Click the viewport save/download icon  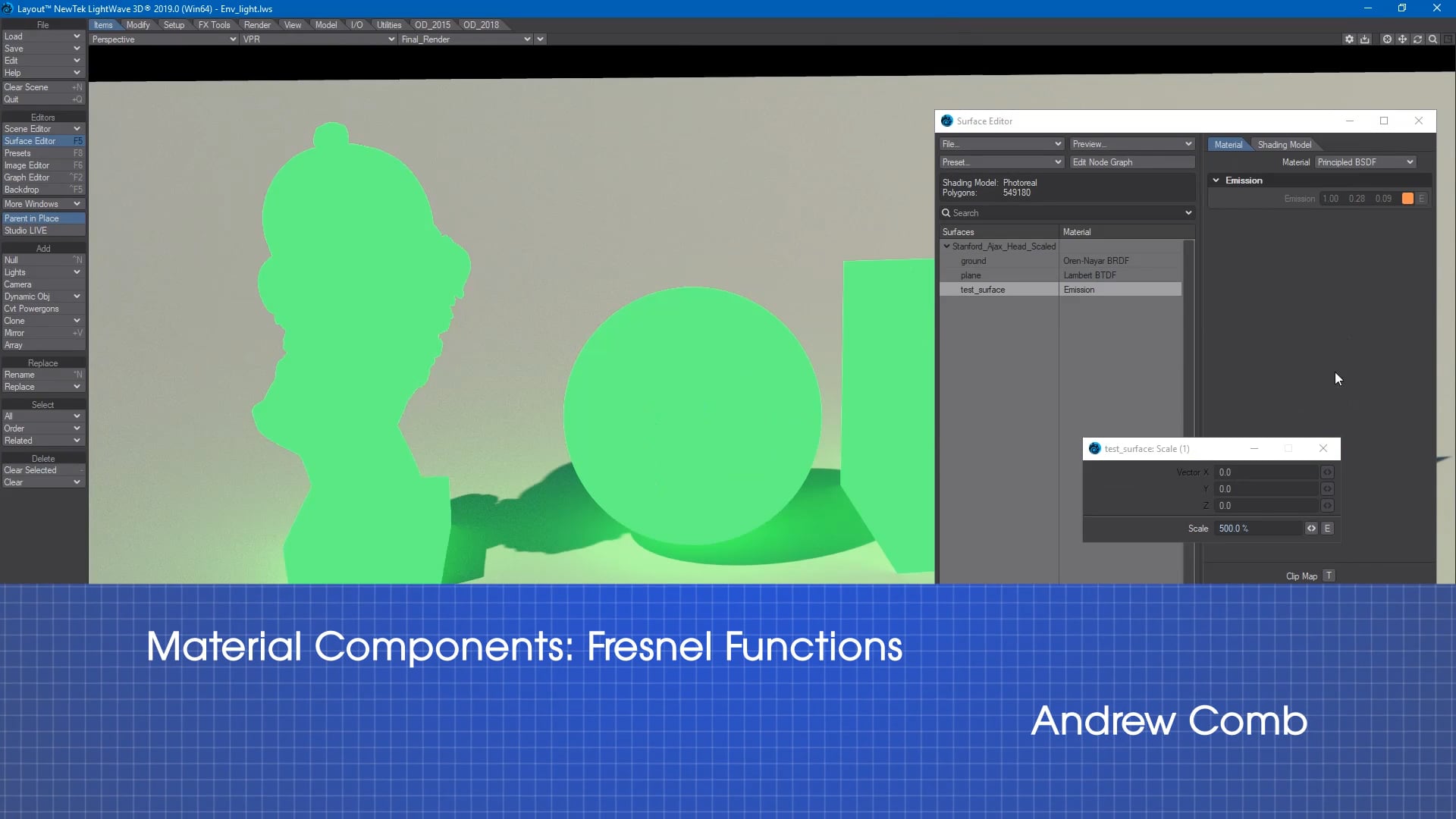pos(1365,39)
